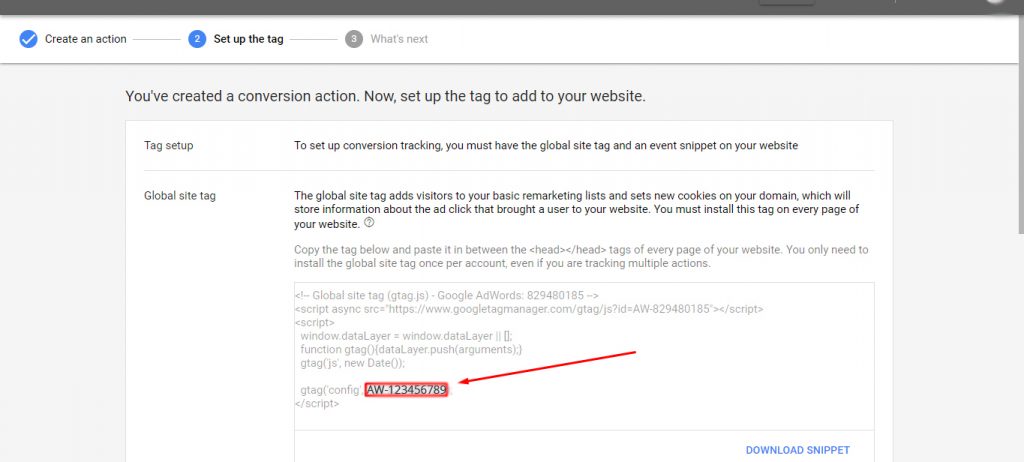Go back to Create an action step
The width and height of the screenshot is (1024, 462).
(86, 39)
